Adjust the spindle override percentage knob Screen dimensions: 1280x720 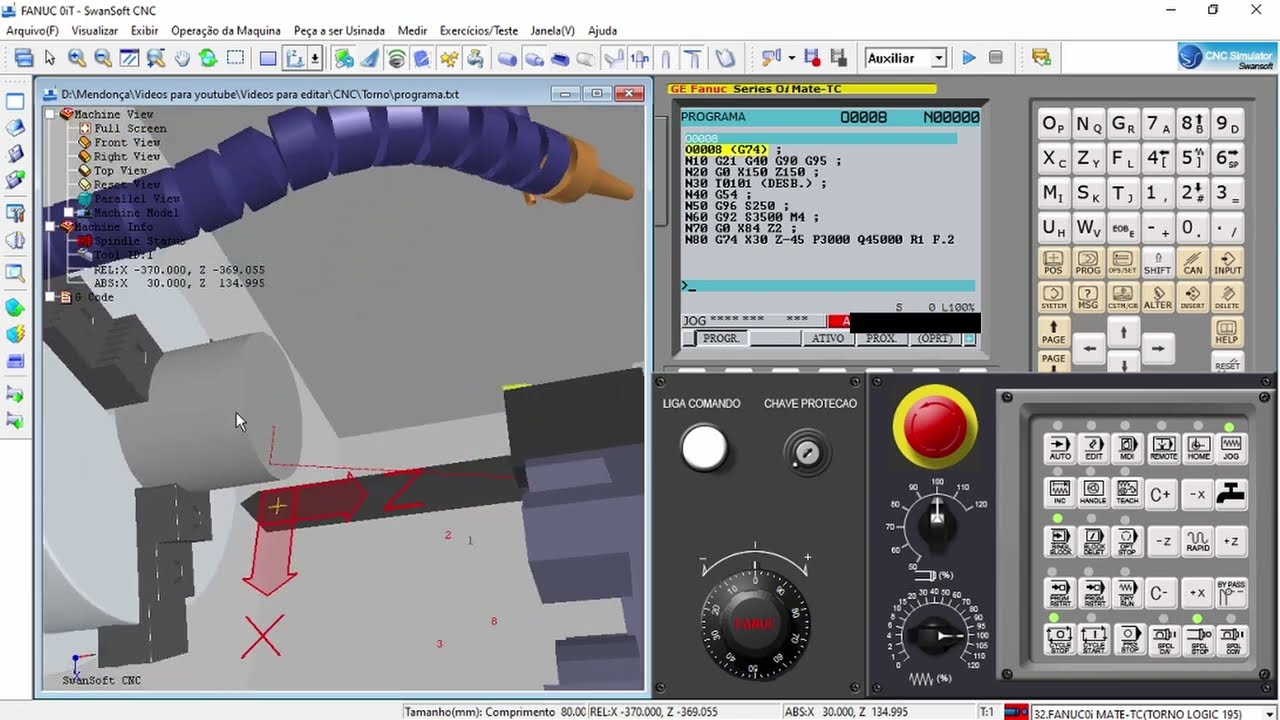pyautogui.click(x=937, y=527)
